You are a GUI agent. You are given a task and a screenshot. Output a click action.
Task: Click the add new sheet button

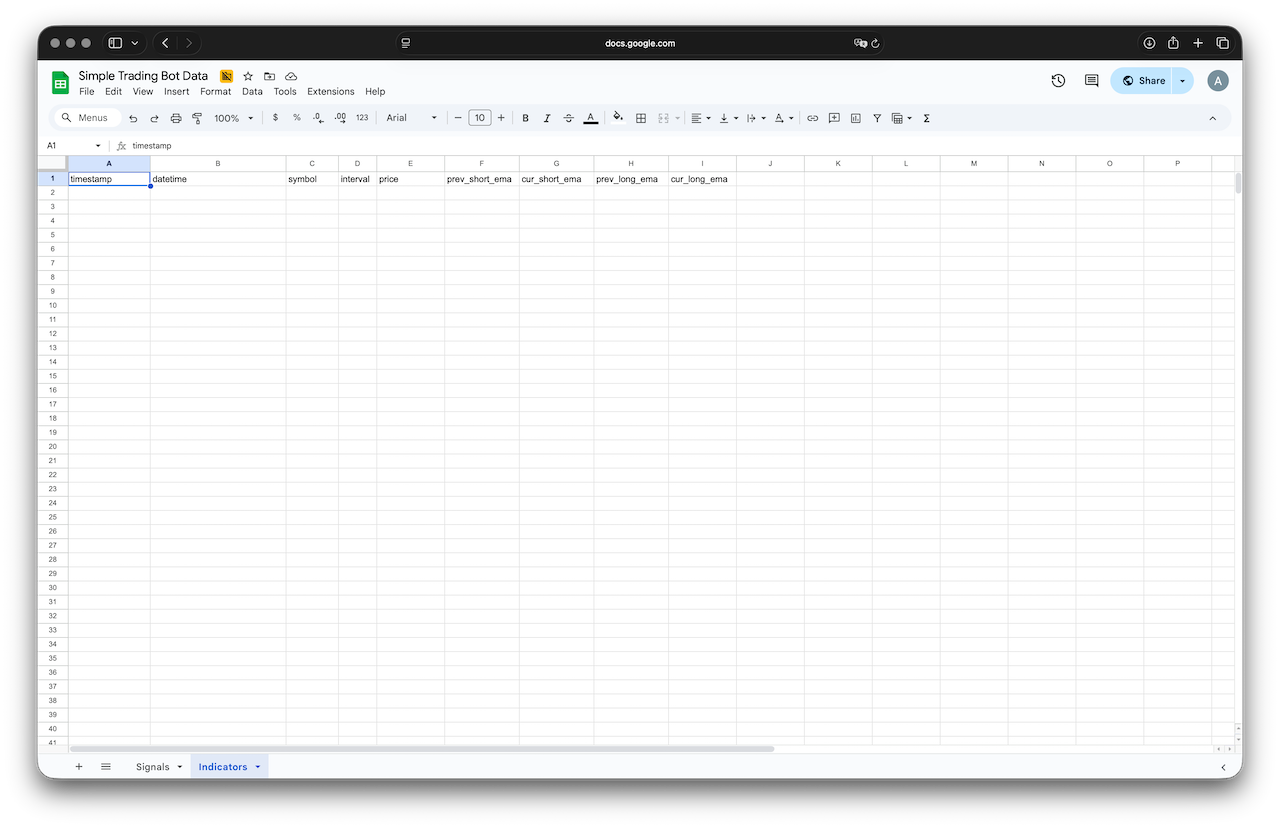(79, 767)
